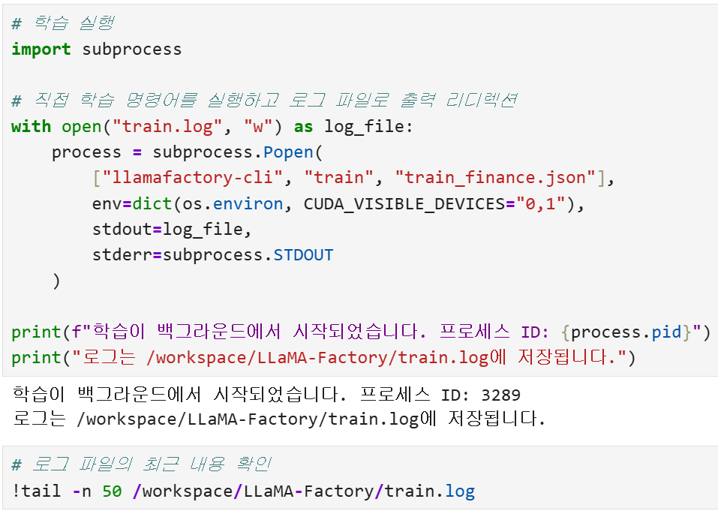Click the 'with open("train.log", "w")' line

212,126
